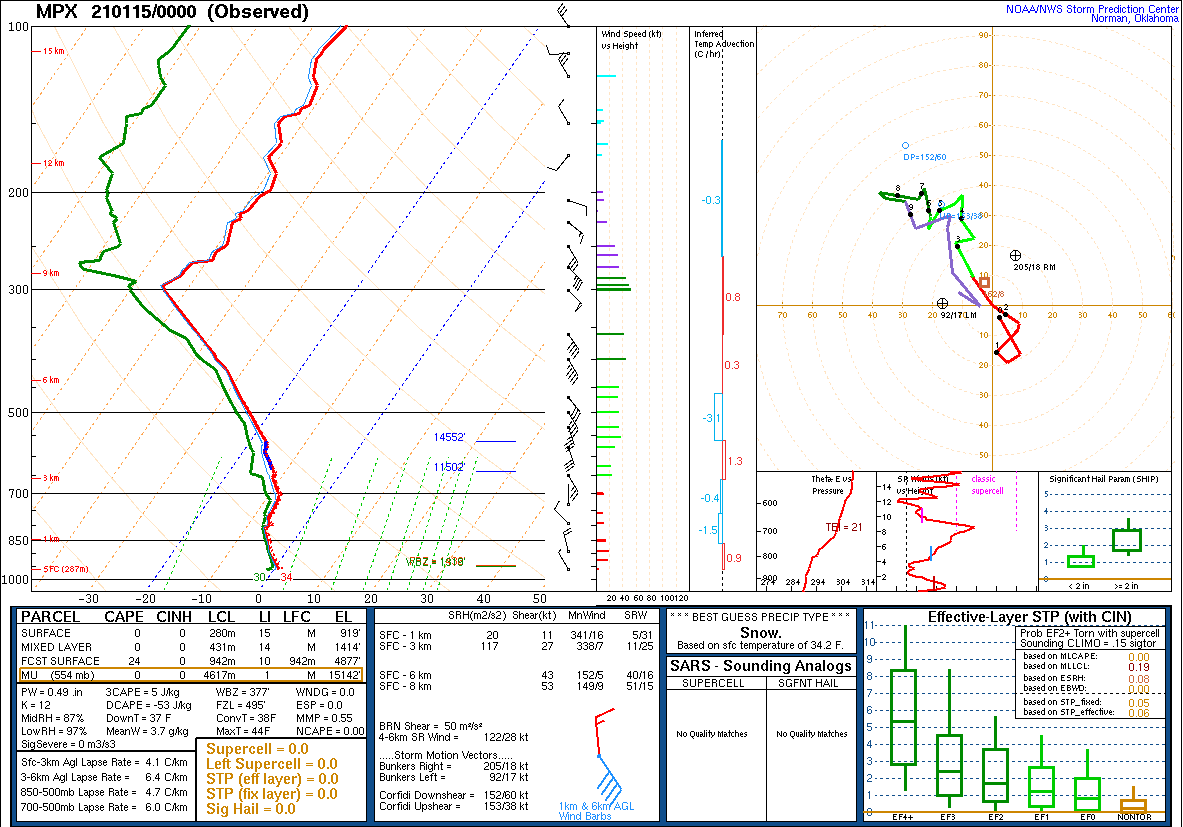This screenshot has width=1183, height=827.
Task: Click the 'Corfidi Downshear = 152/60 kt' line
Action: [x=453, y=795]
